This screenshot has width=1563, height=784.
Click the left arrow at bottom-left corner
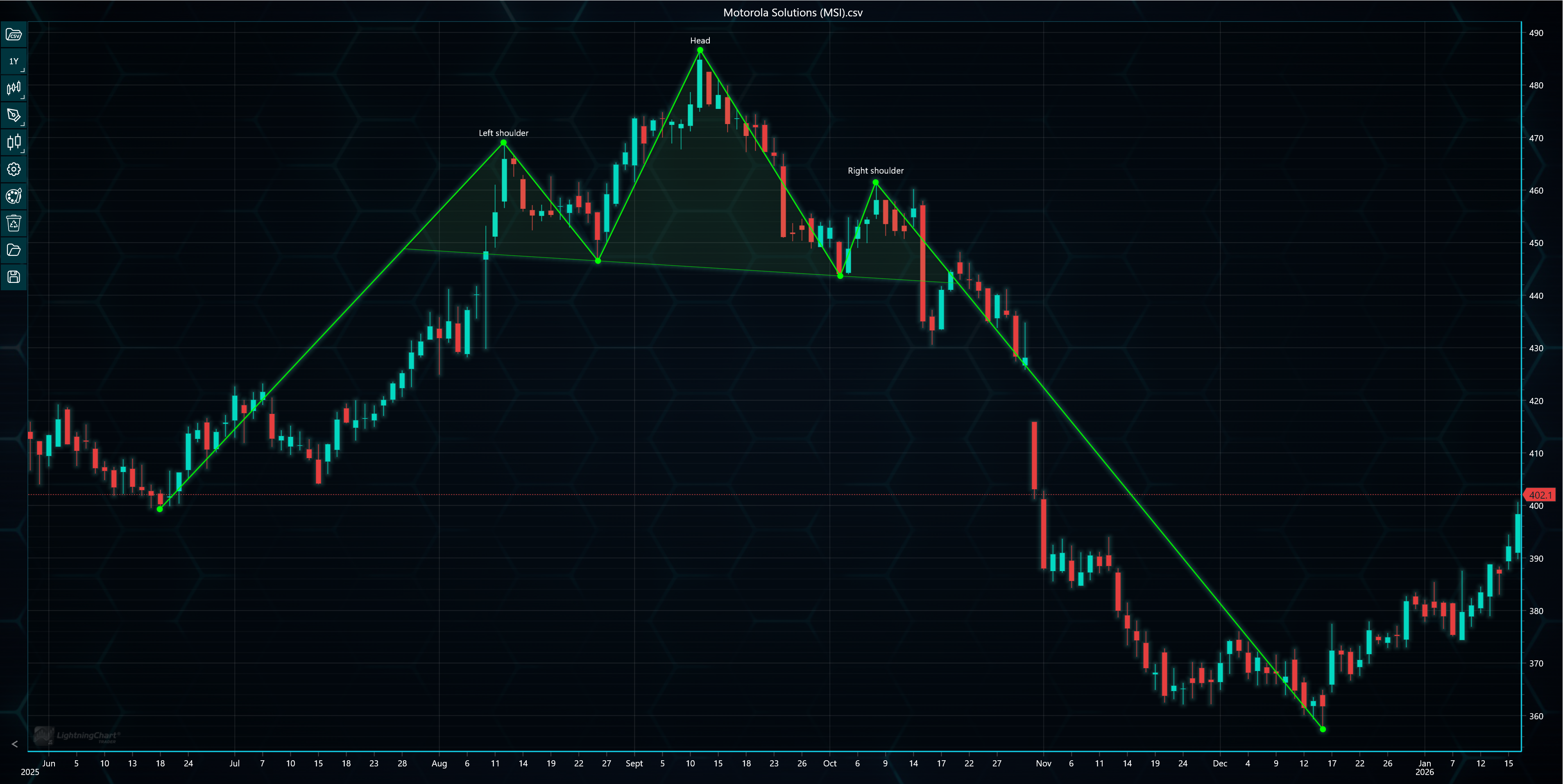coord(15,744)
